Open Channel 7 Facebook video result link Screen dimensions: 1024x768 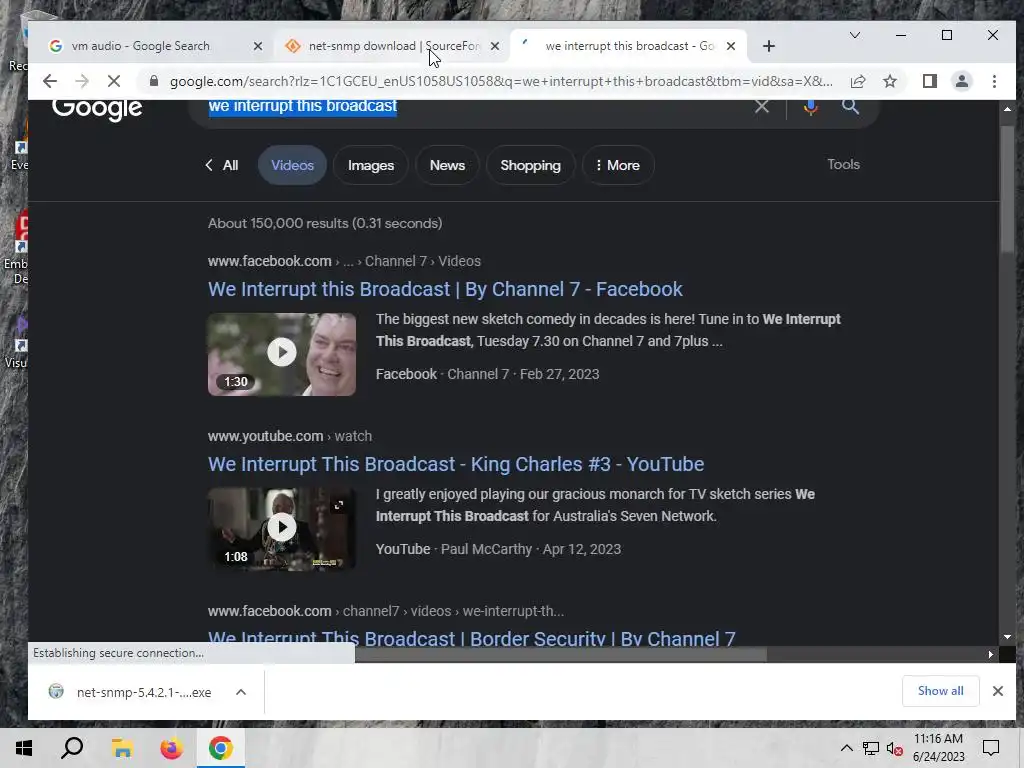tap(445, 289)
